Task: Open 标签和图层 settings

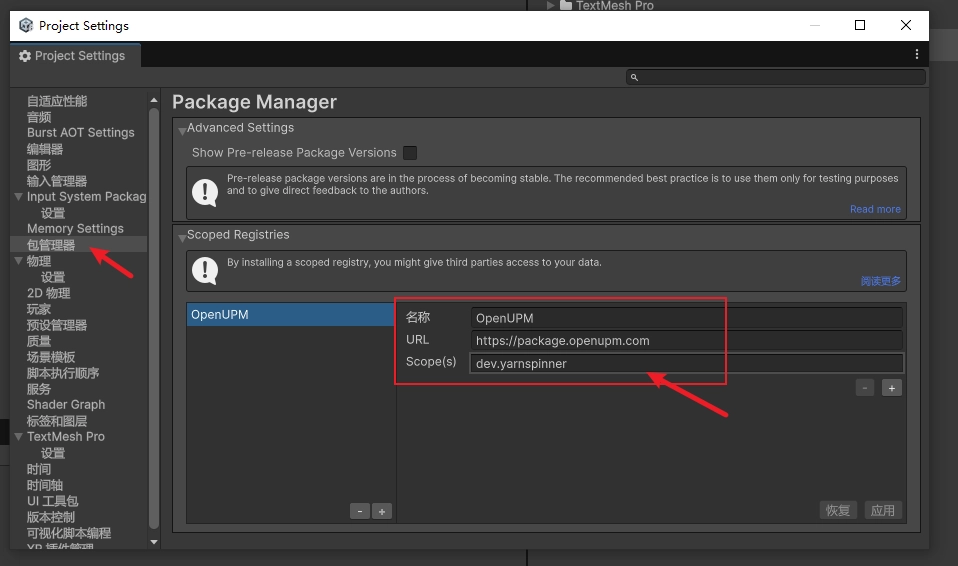Action: (57, 421)
